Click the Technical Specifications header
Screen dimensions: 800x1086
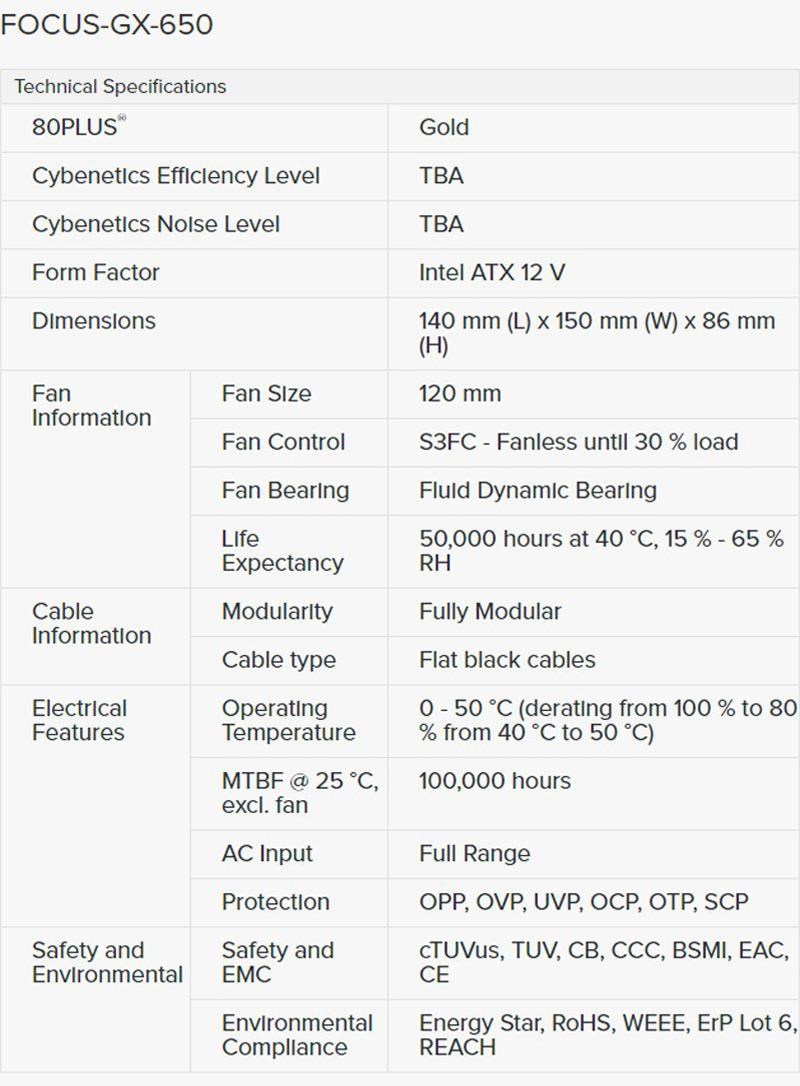pos(120,86)
